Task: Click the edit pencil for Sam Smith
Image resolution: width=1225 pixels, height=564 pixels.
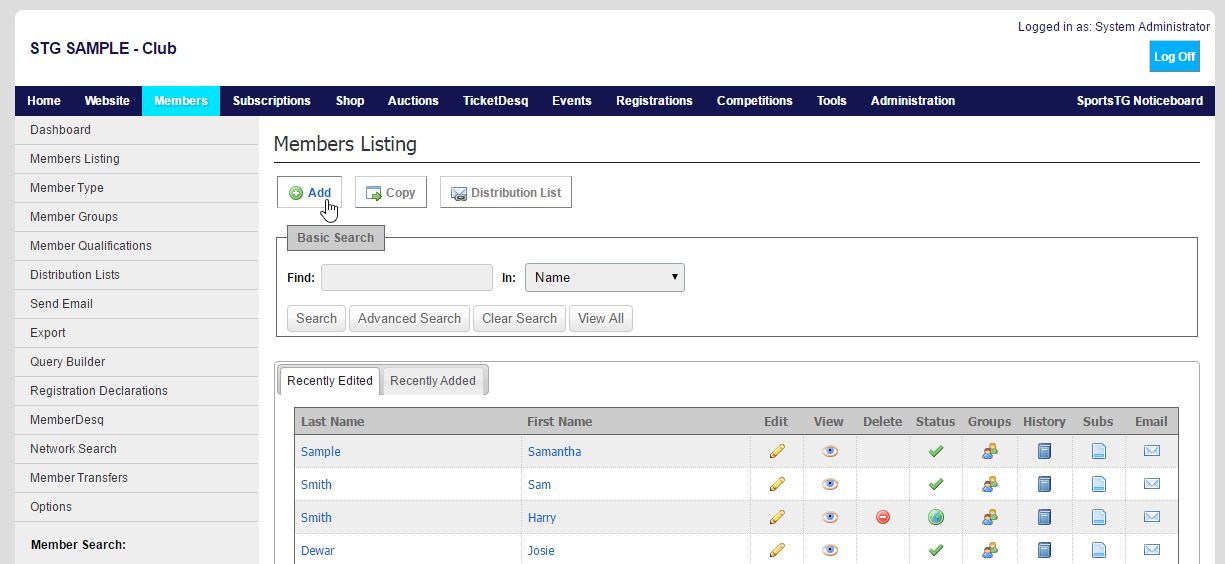Action: coord(777,484)
